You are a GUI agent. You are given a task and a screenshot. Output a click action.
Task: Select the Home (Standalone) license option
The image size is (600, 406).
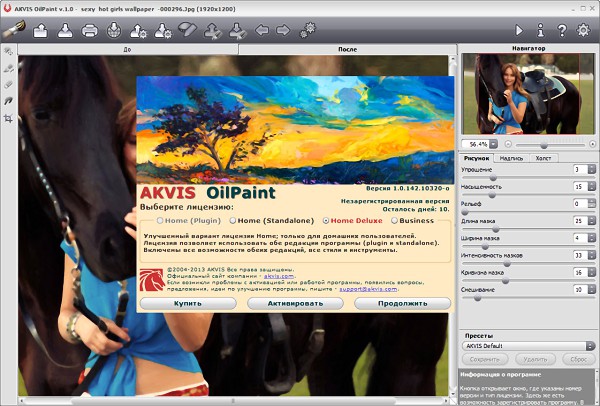(233, 220)
